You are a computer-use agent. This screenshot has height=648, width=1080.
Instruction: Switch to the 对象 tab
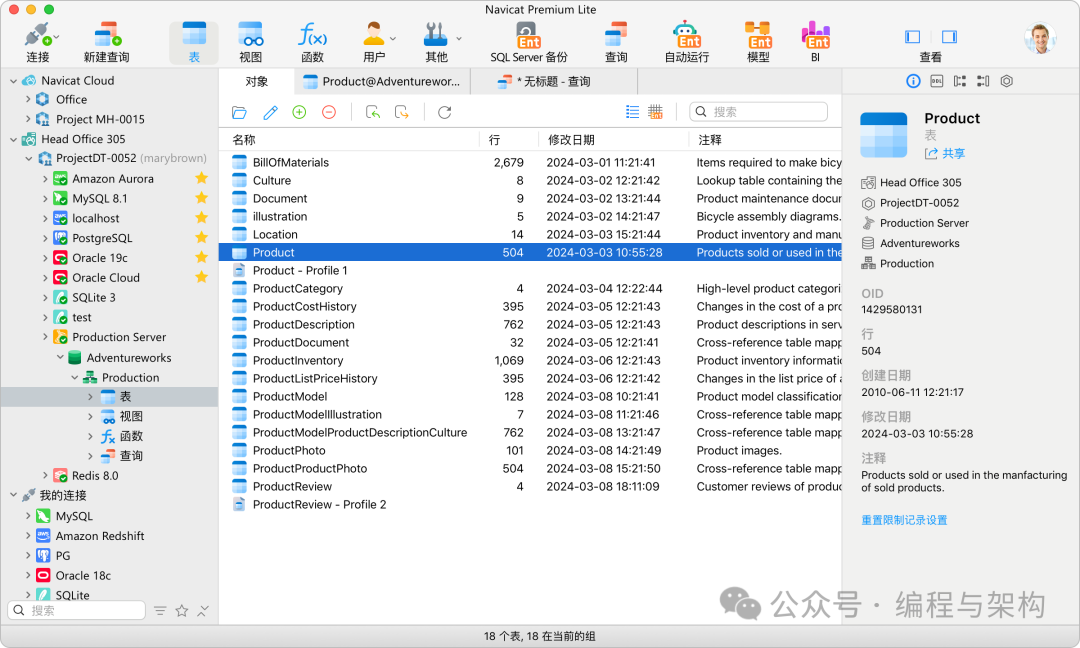[256, 81]
